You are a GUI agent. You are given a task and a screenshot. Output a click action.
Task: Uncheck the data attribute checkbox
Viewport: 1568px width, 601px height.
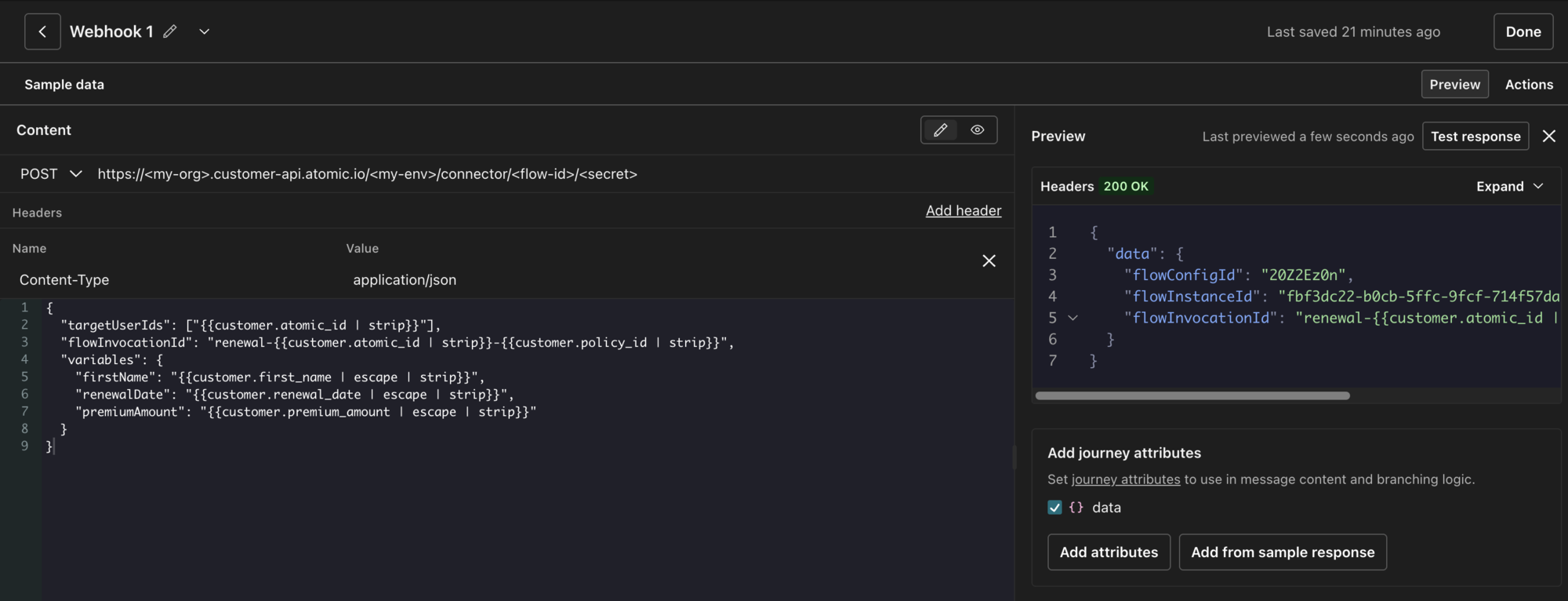(x=1054, y=508)
